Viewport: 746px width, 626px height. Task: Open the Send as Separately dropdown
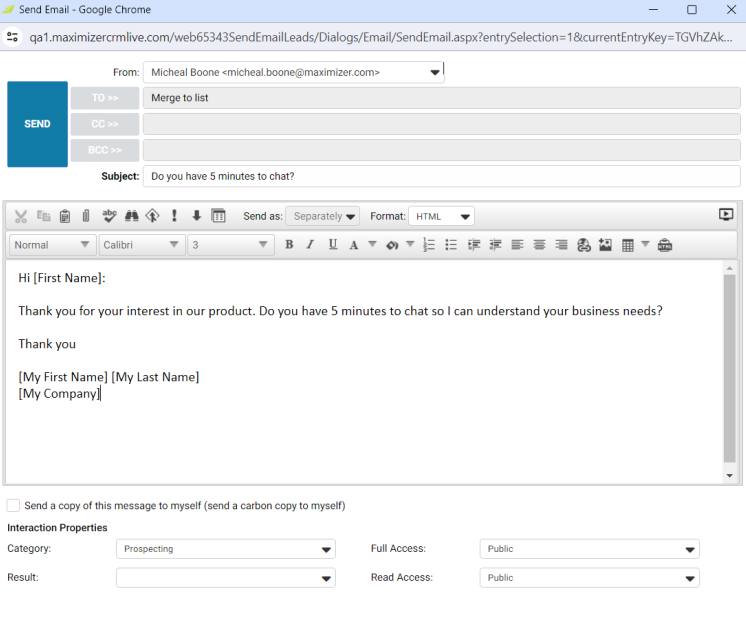pyautogui.click(x=323, y=216)
